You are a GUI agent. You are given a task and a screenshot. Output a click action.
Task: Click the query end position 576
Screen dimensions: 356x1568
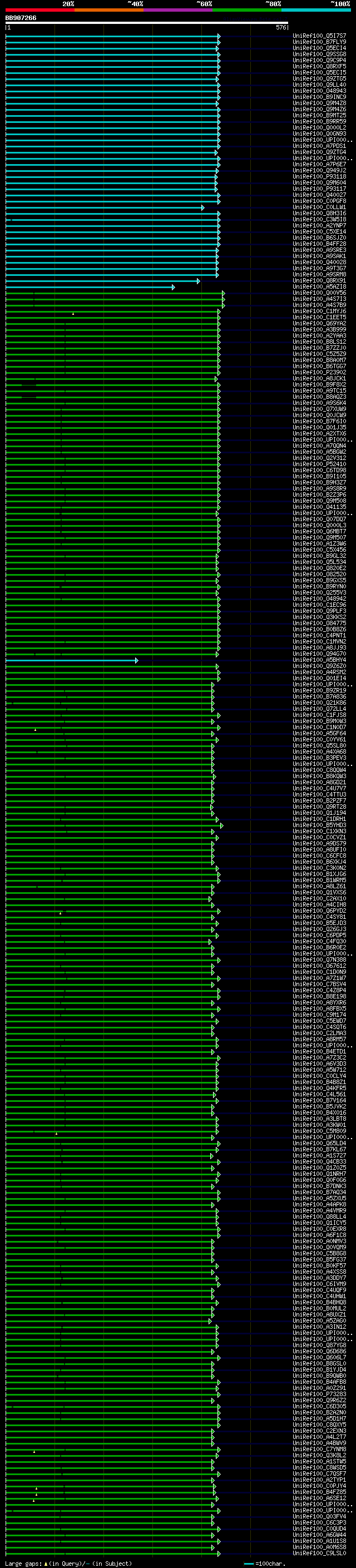point(281,27)
